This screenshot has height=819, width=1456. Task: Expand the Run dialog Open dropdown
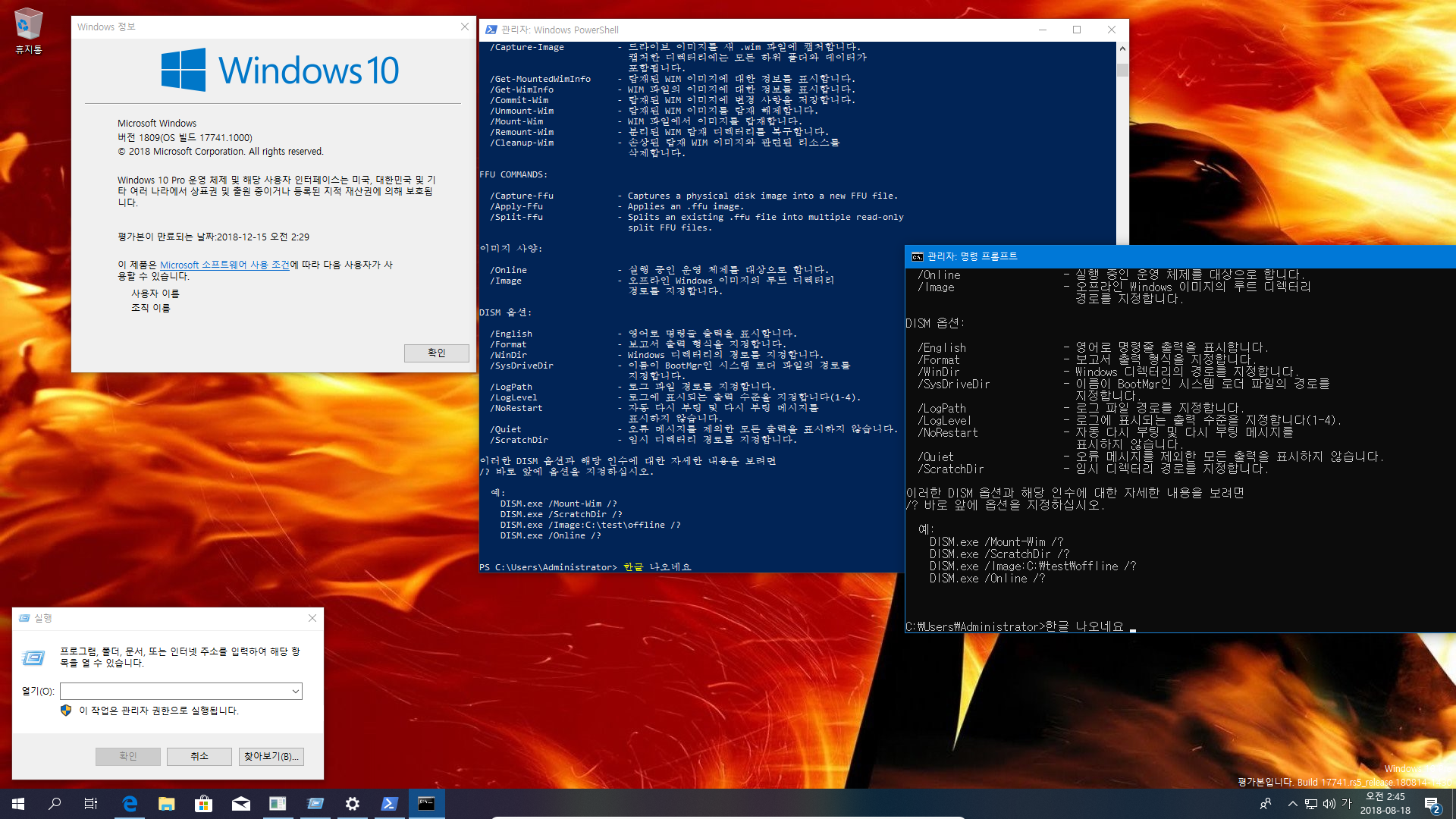tap(295, 691)
